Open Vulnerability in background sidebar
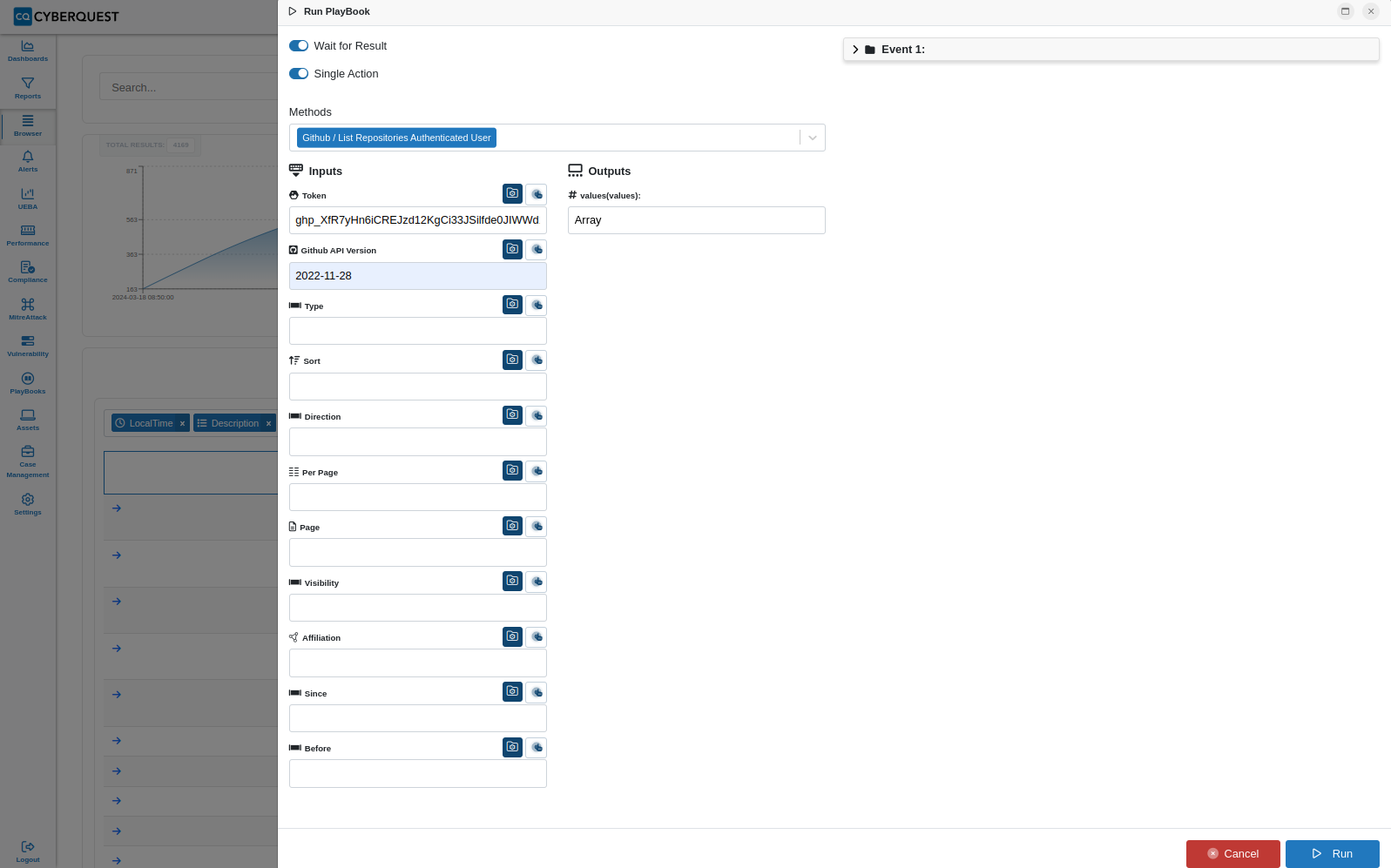 (28, 346)
